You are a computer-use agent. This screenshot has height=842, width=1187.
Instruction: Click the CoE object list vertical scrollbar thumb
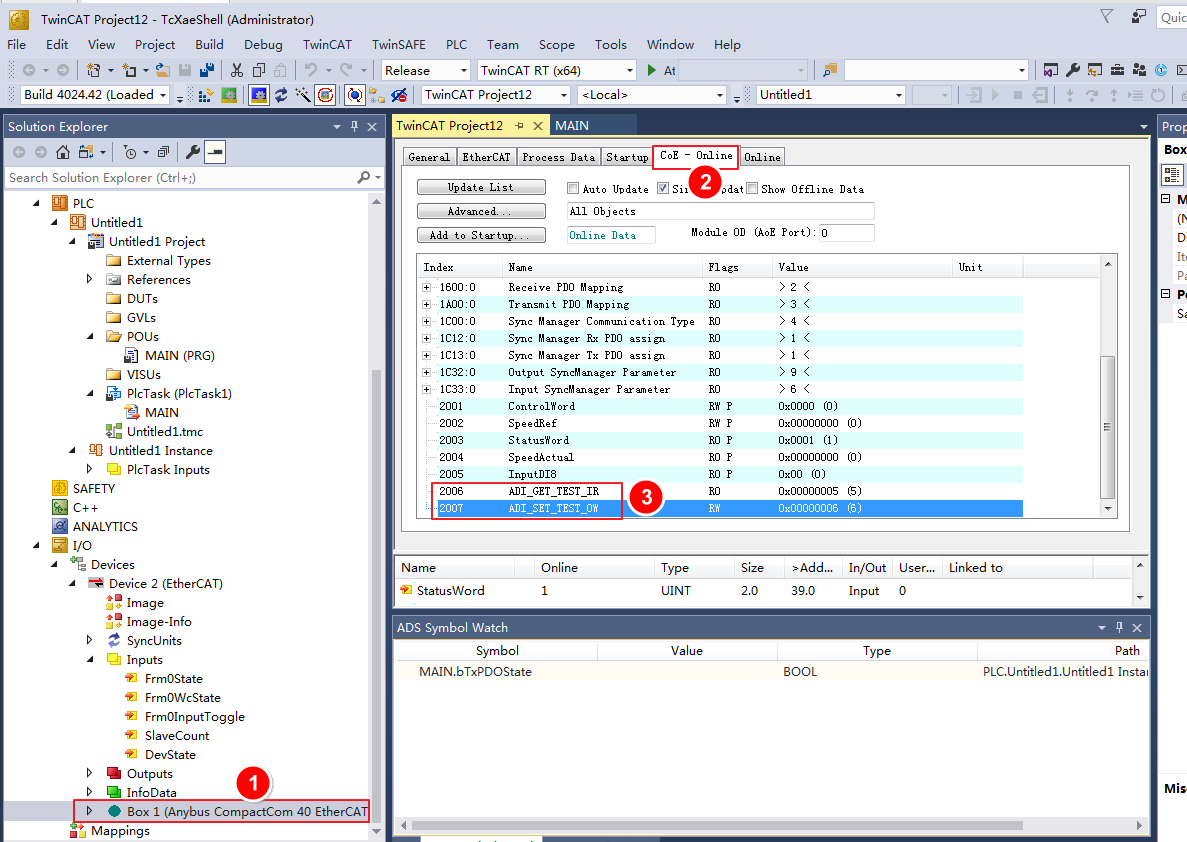tap(1107, 427)
